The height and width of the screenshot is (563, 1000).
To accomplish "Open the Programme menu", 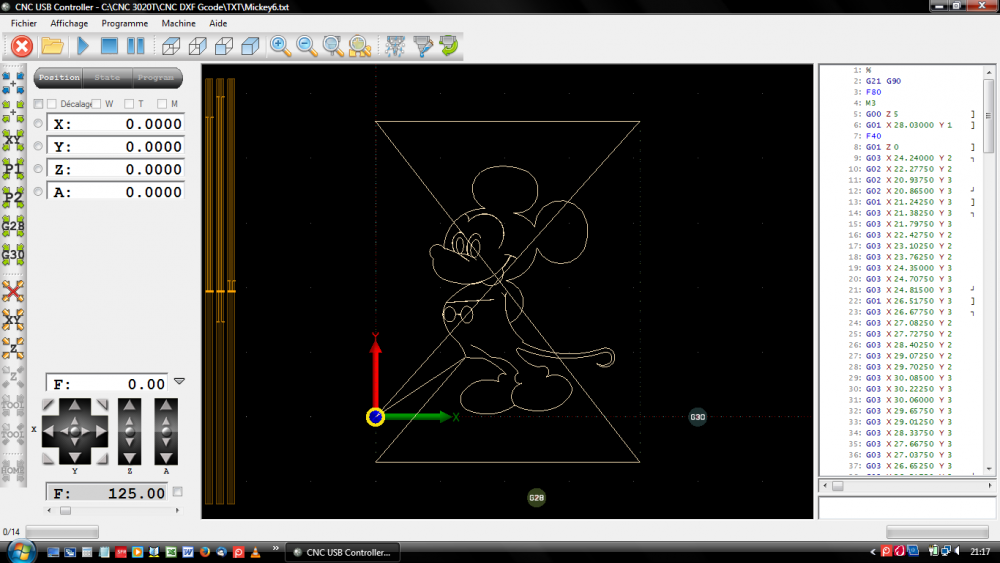I will click(124, 23).
